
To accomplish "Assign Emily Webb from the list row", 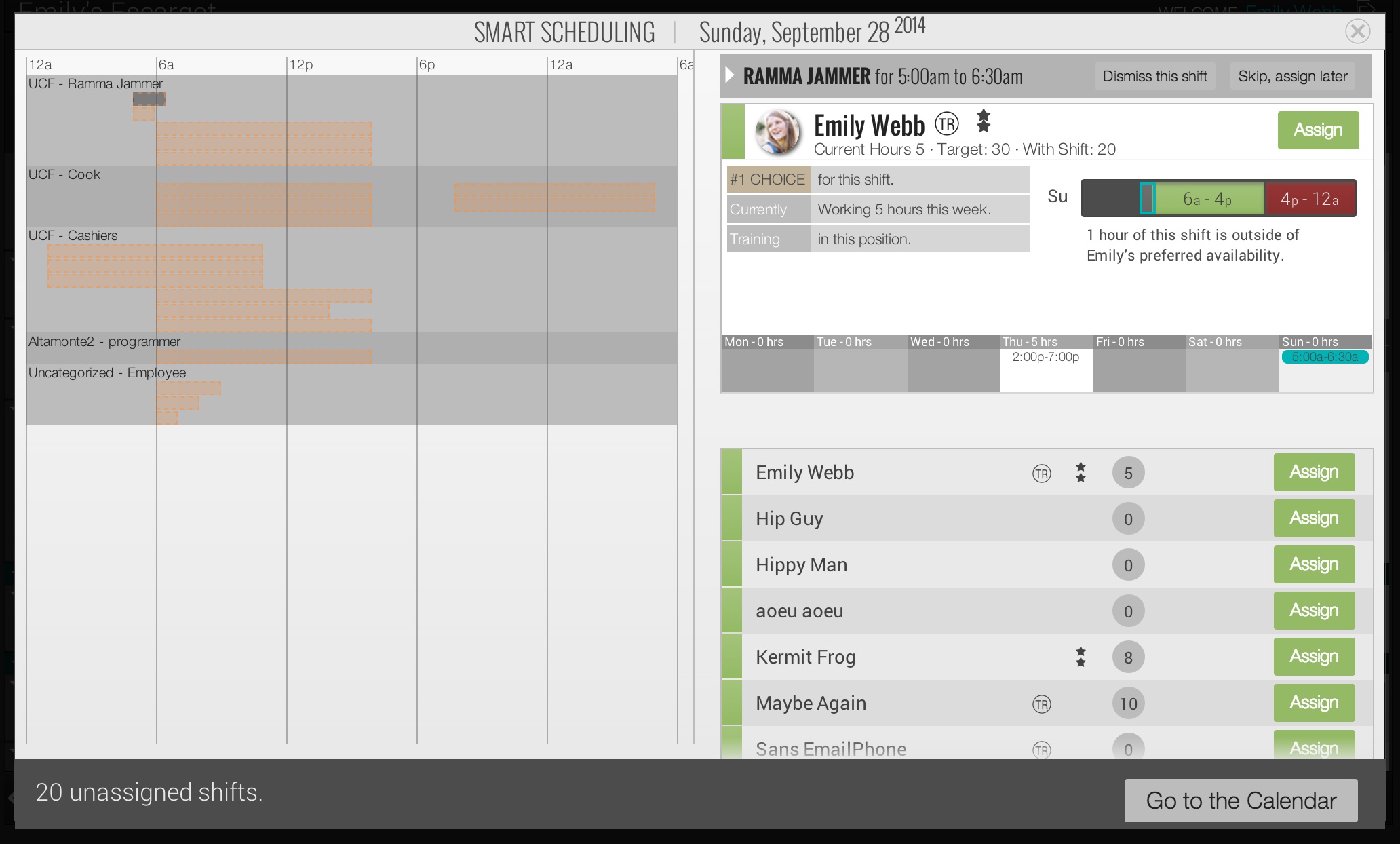I will [1314, 472].
